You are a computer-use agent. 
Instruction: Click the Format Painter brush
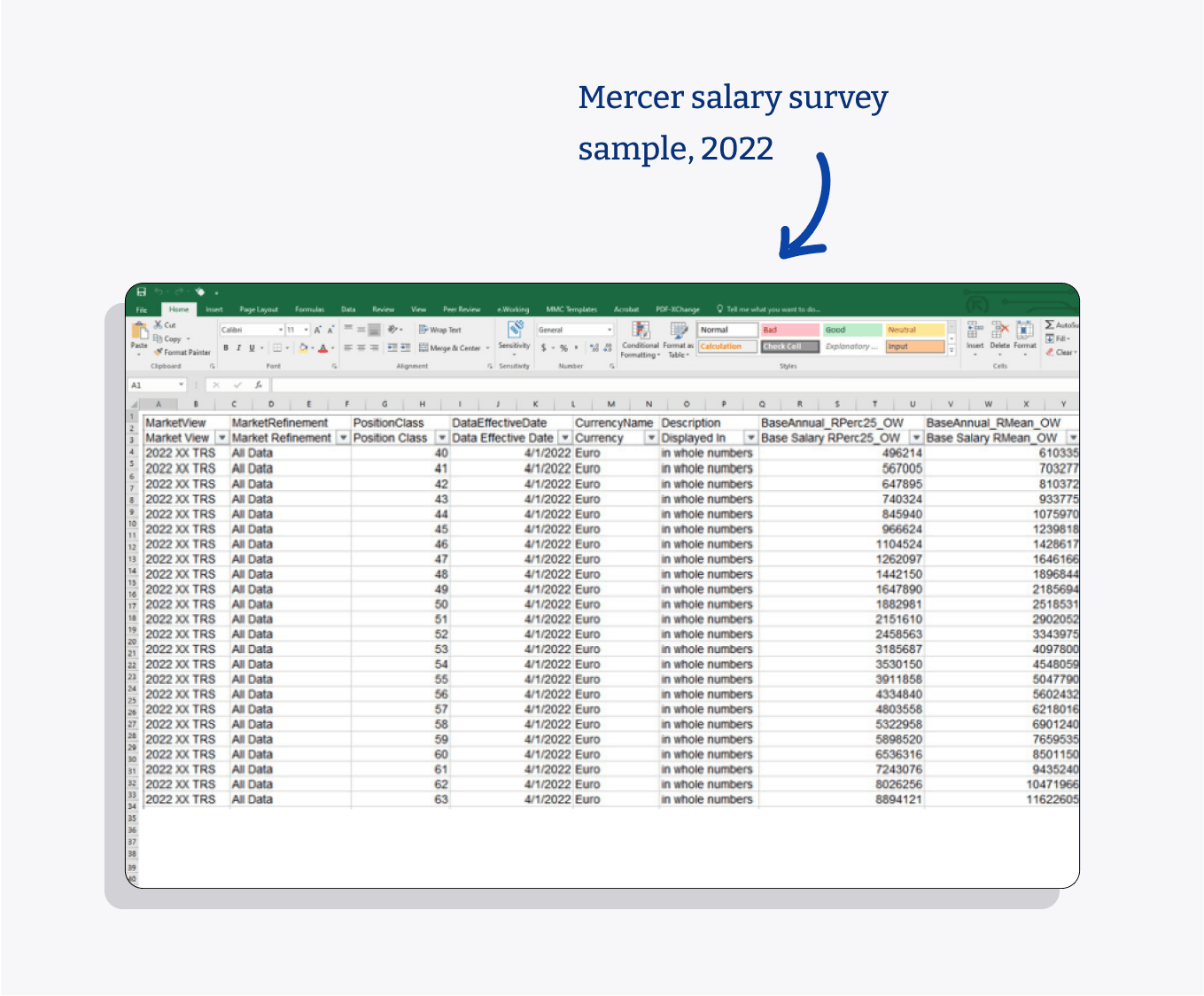159,352
